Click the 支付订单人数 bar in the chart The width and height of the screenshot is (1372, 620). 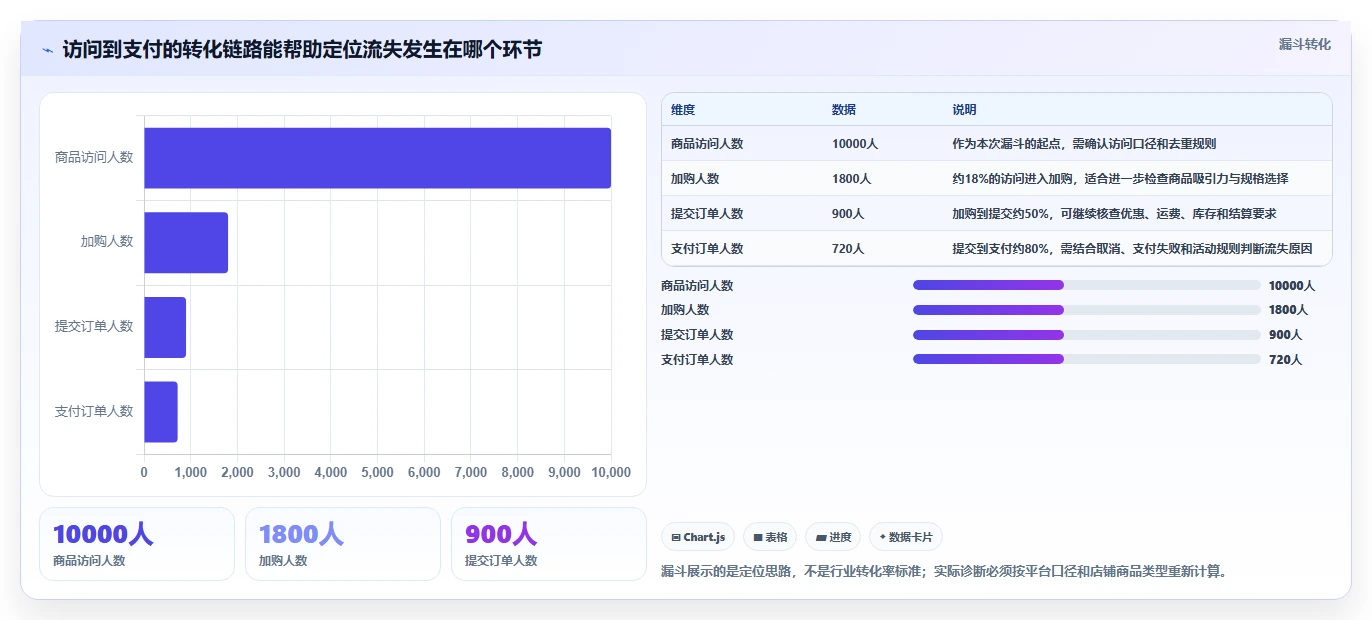point(161,411)
